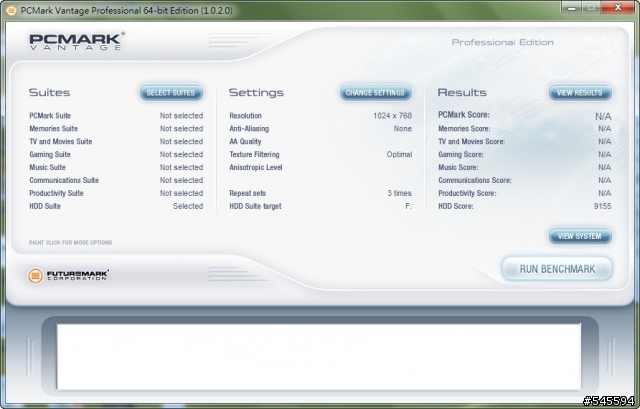This screenshot has height=409, width=640.
Task: Select the TV and Movies Suite label
Action: click(x=60, y=142)
